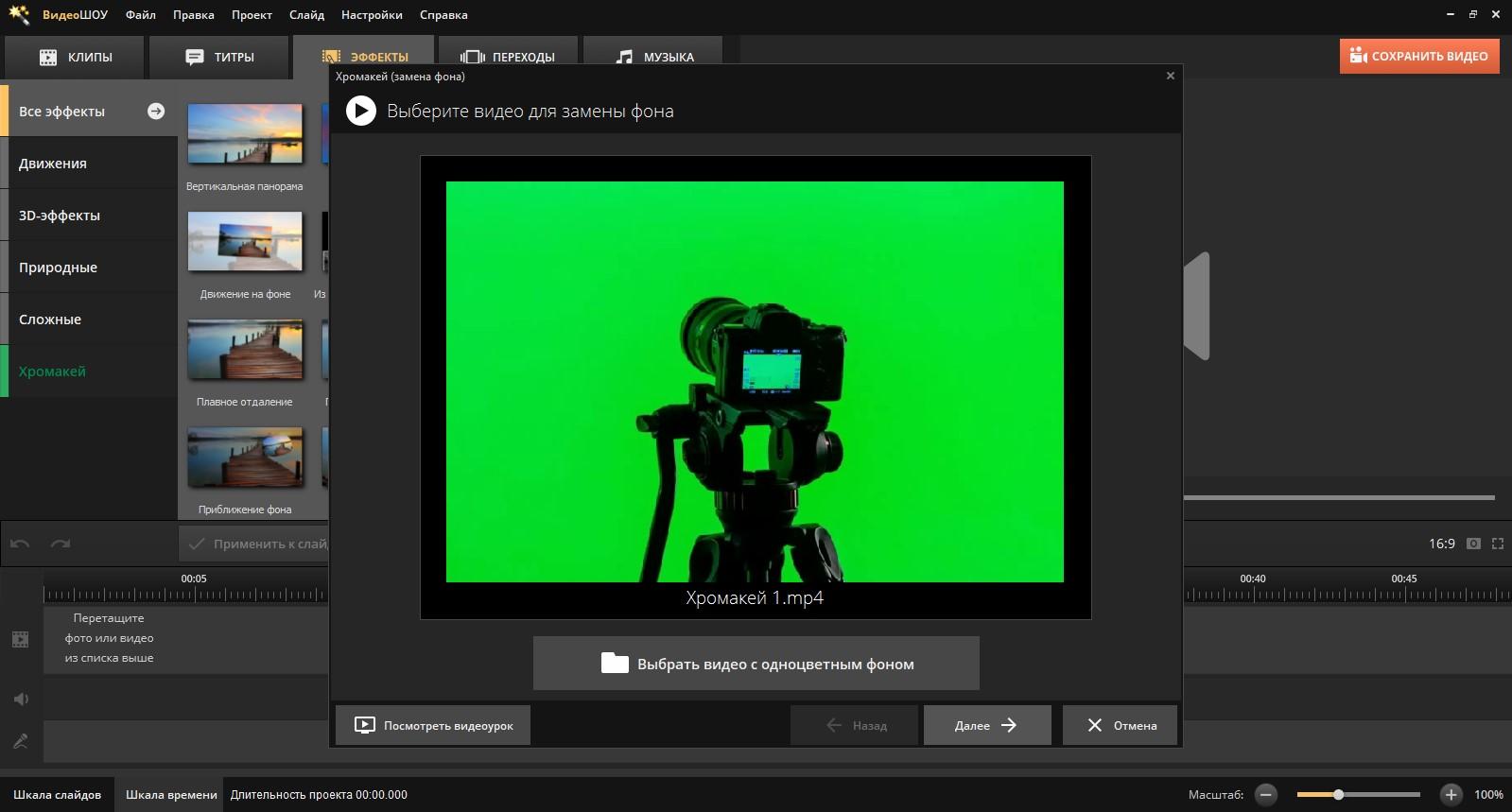The width and height of the screenshot is (1512, 812).
Task: Click Выбрать видео с одноцветным фоном
Action: point(756,664)
